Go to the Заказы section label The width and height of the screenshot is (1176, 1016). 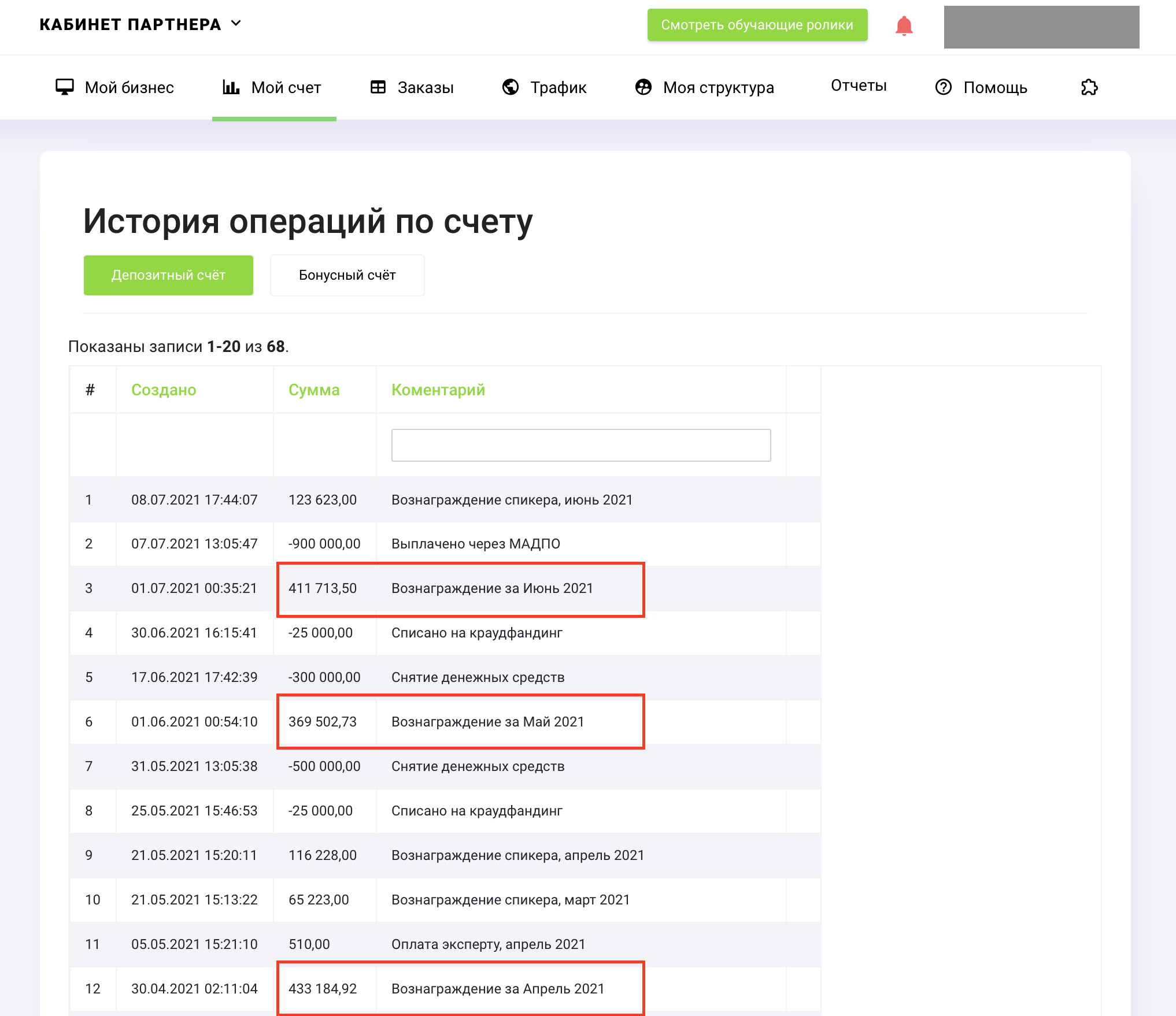point(426,87)
